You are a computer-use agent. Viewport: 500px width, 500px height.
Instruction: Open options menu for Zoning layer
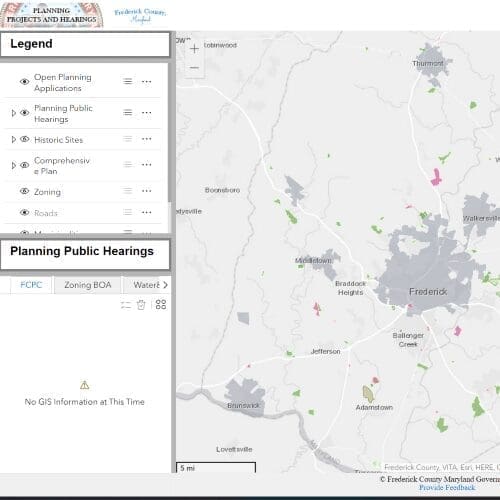pos(146,191)
